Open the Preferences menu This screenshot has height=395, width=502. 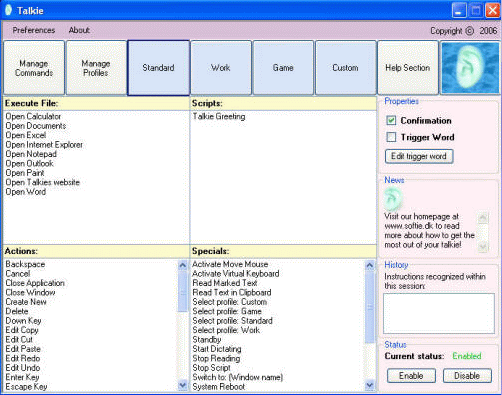click(x=34, y=30)
